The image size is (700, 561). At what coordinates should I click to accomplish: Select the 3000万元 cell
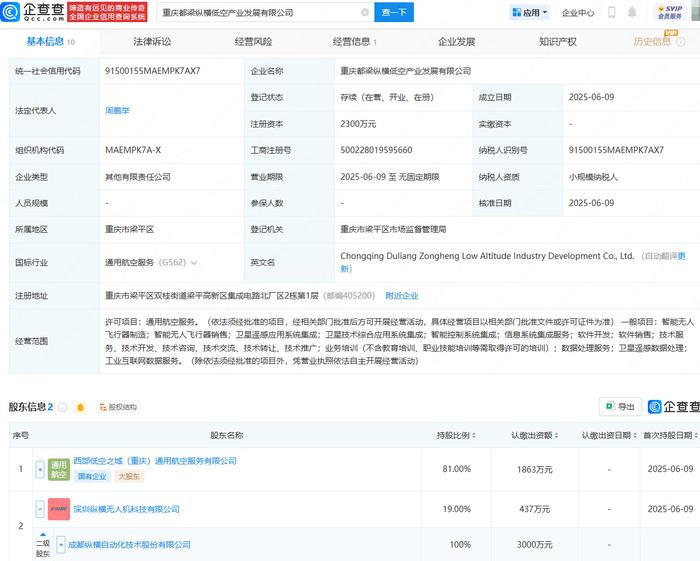[x=534, y=544]
